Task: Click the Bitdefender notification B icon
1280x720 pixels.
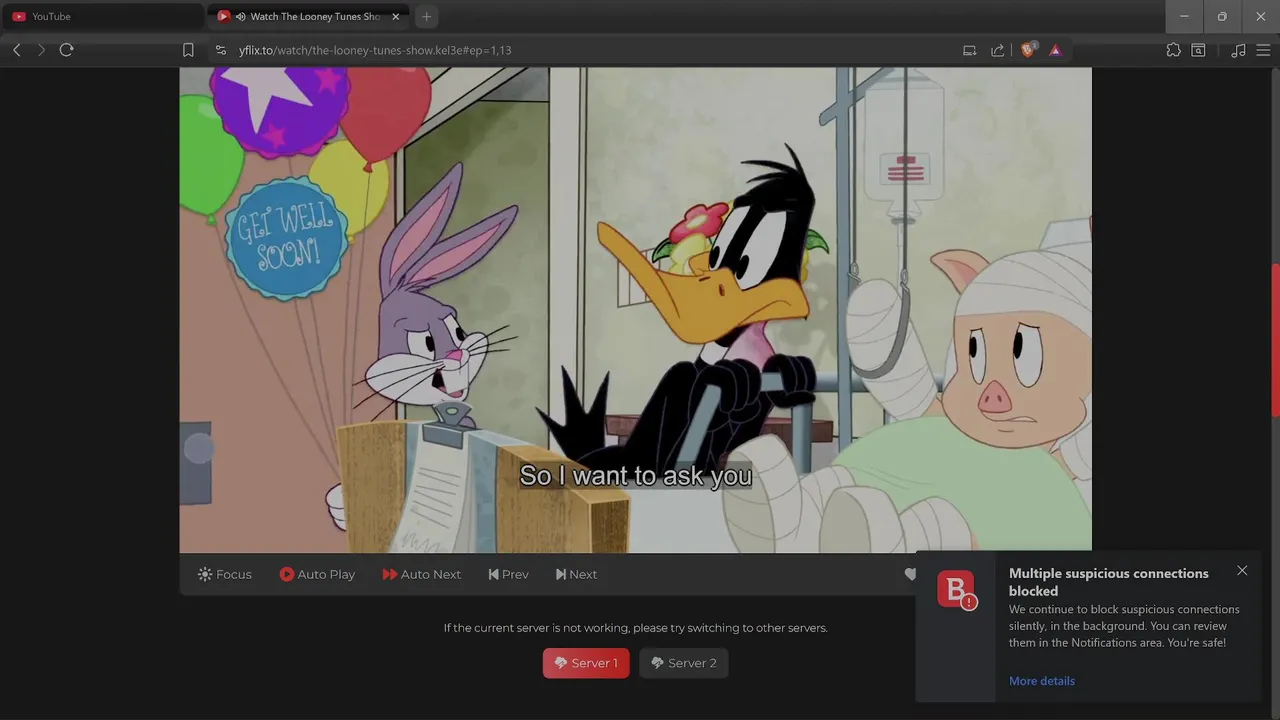Action: (956, 589)
